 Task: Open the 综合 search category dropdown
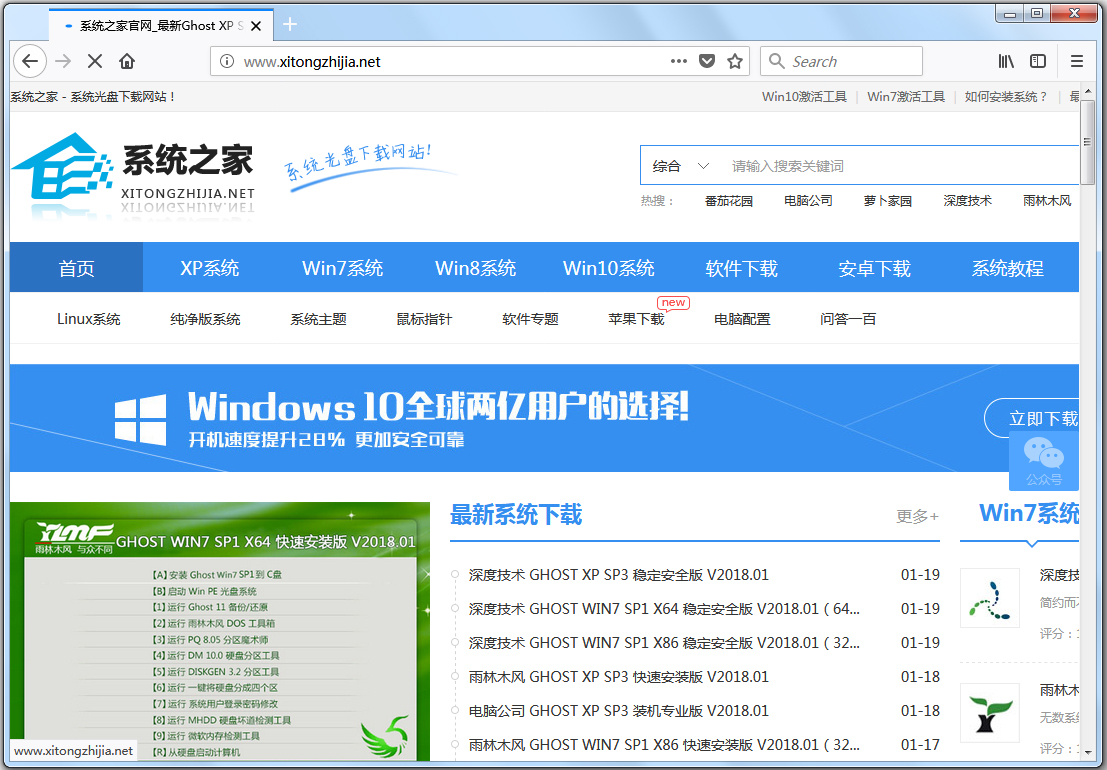(680, 166)
